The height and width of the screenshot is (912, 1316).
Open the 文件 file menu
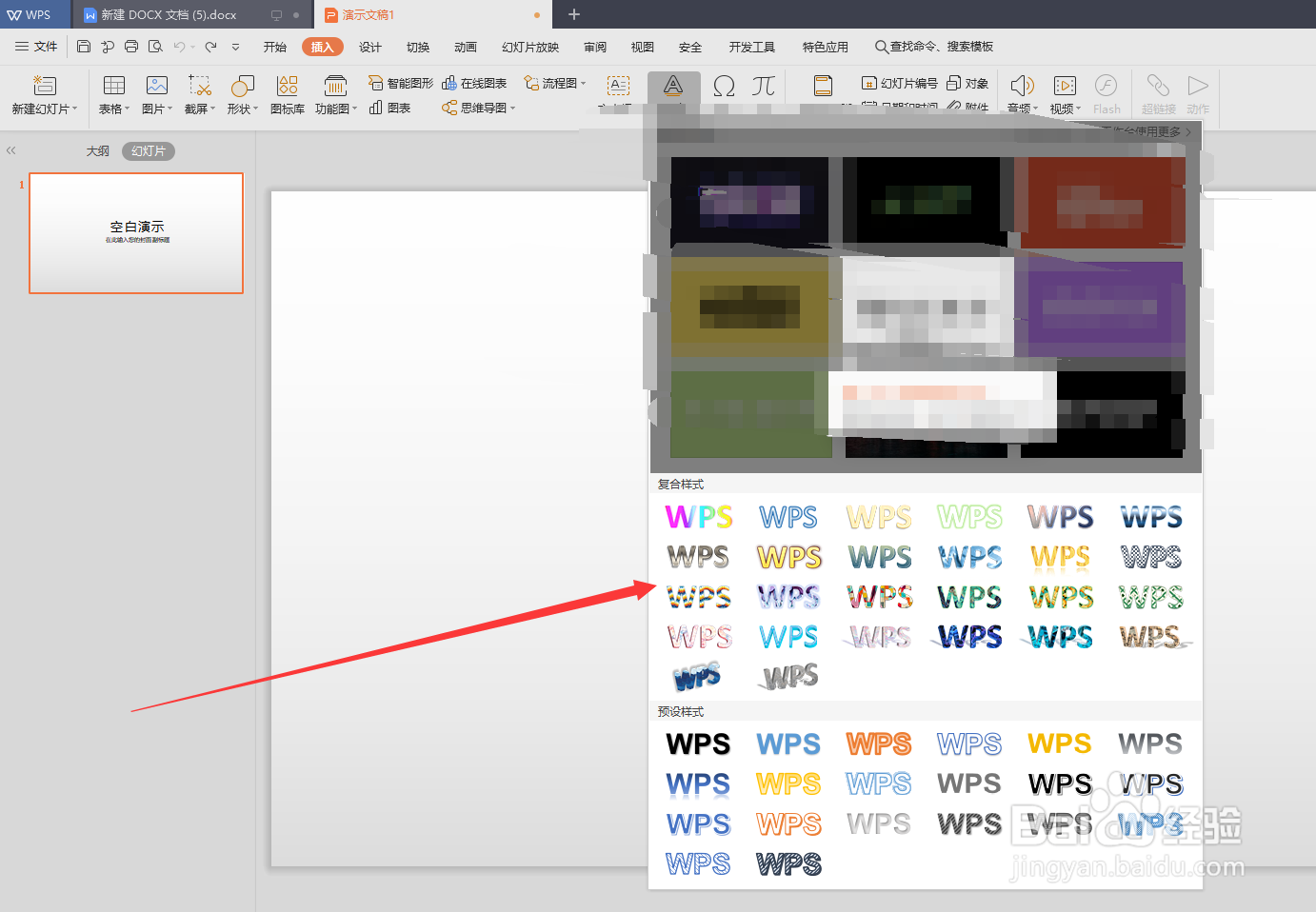pos(36,47)
